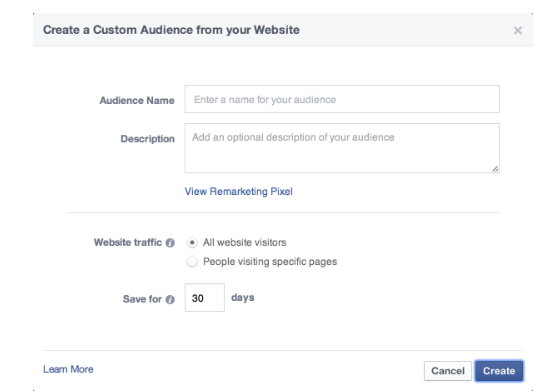Click the Save for days field

pos(204,298)
